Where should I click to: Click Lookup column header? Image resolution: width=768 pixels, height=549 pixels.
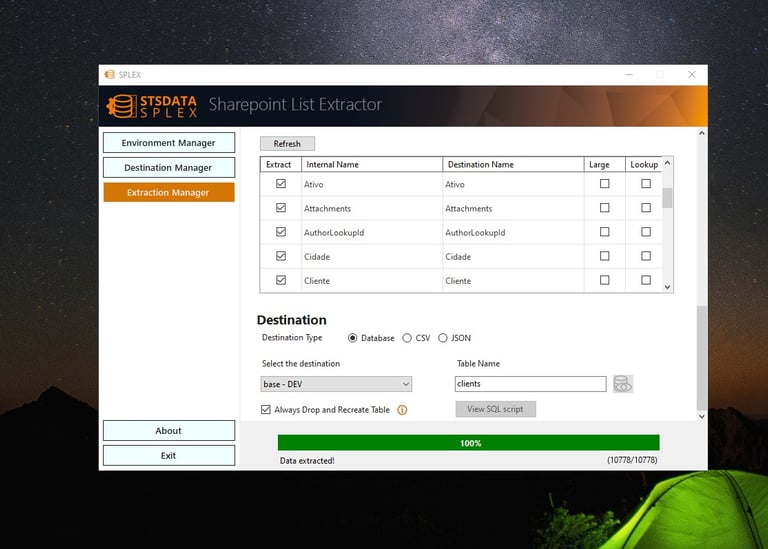coord(644,165)
